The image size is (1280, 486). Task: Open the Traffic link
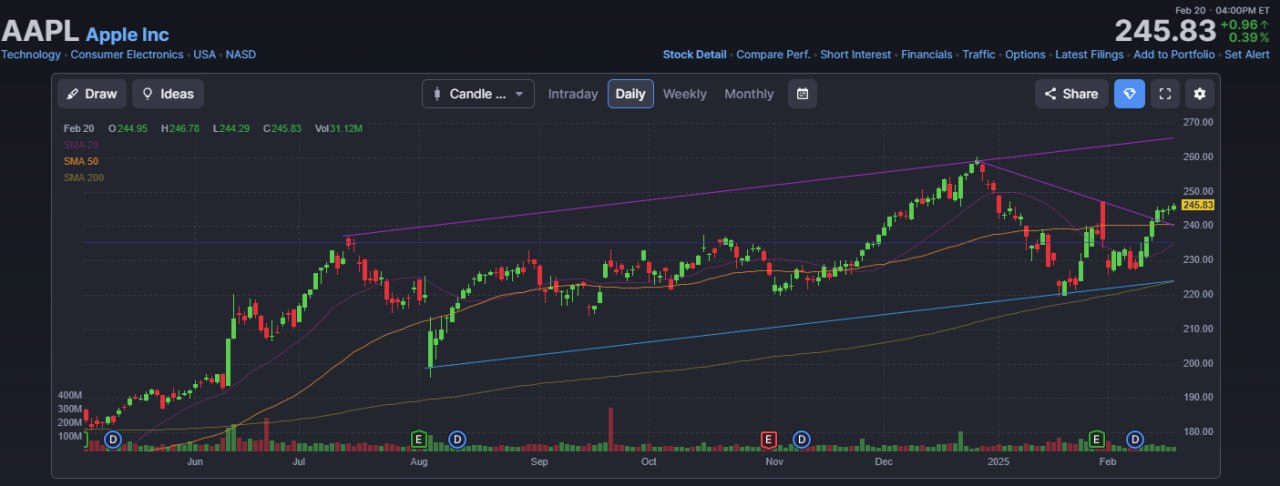pyautogui.click(x=979, y=55)
